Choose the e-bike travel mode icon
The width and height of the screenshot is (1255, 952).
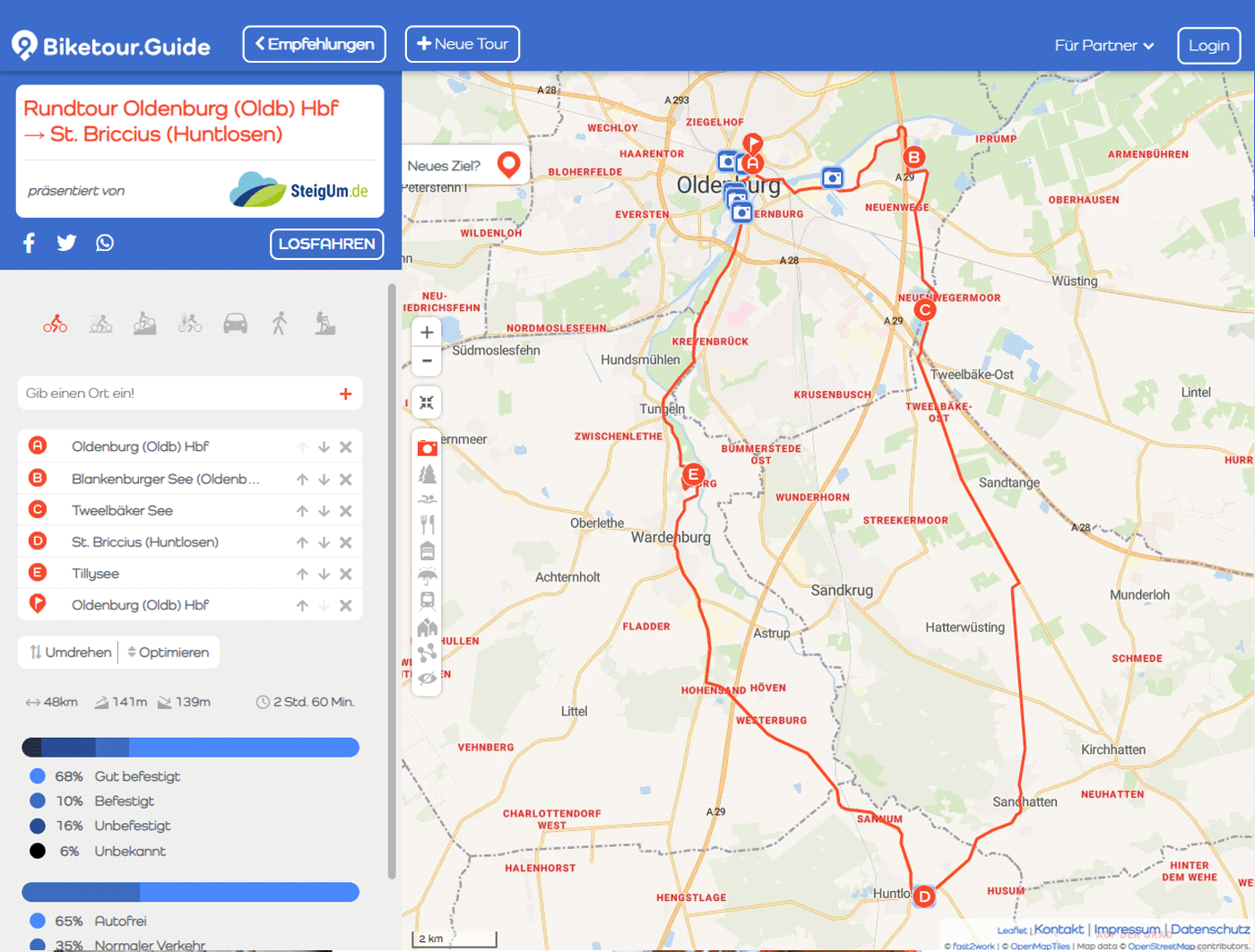190,324
